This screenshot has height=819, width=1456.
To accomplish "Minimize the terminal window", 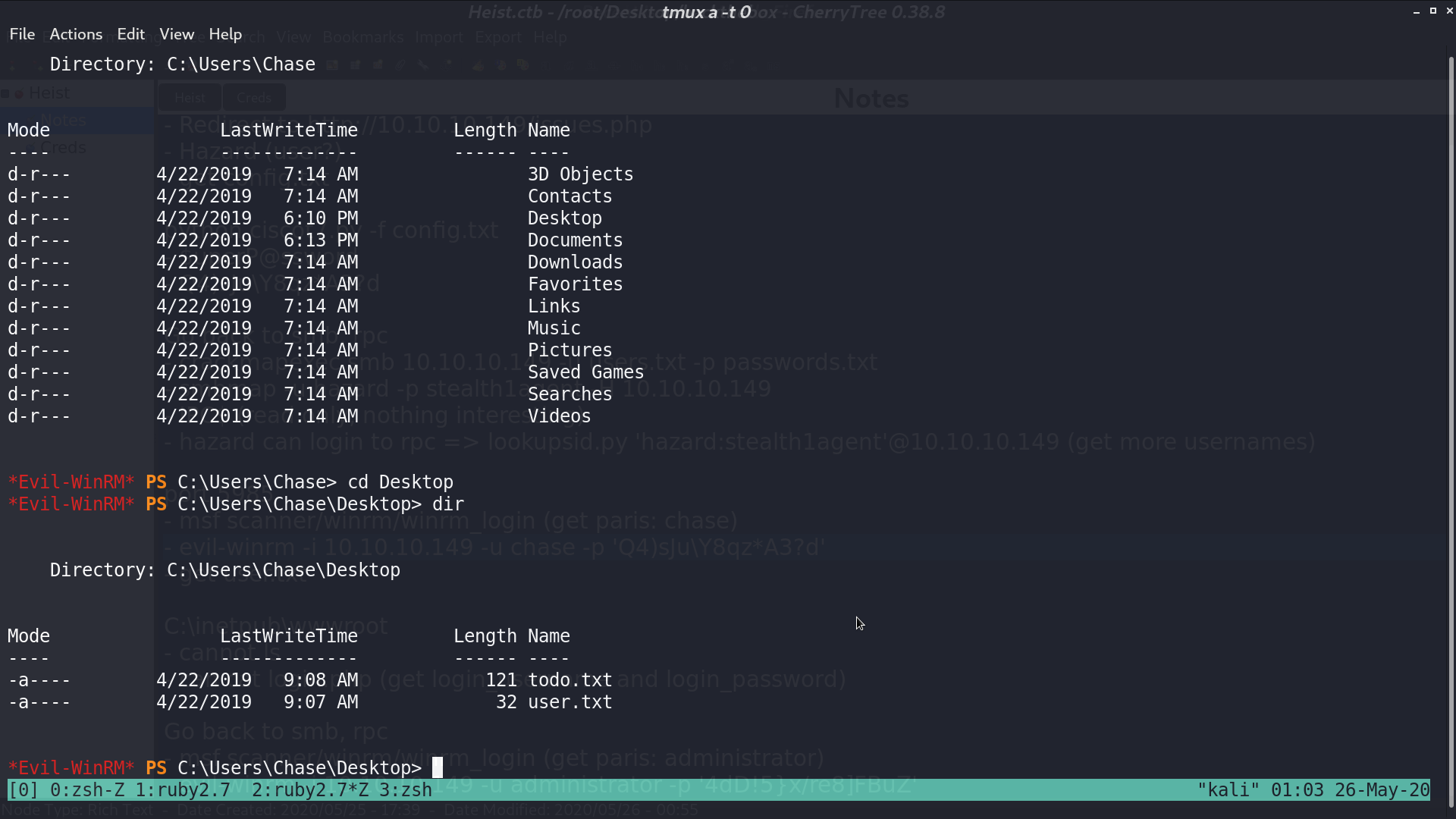I will click(1417, 11).
